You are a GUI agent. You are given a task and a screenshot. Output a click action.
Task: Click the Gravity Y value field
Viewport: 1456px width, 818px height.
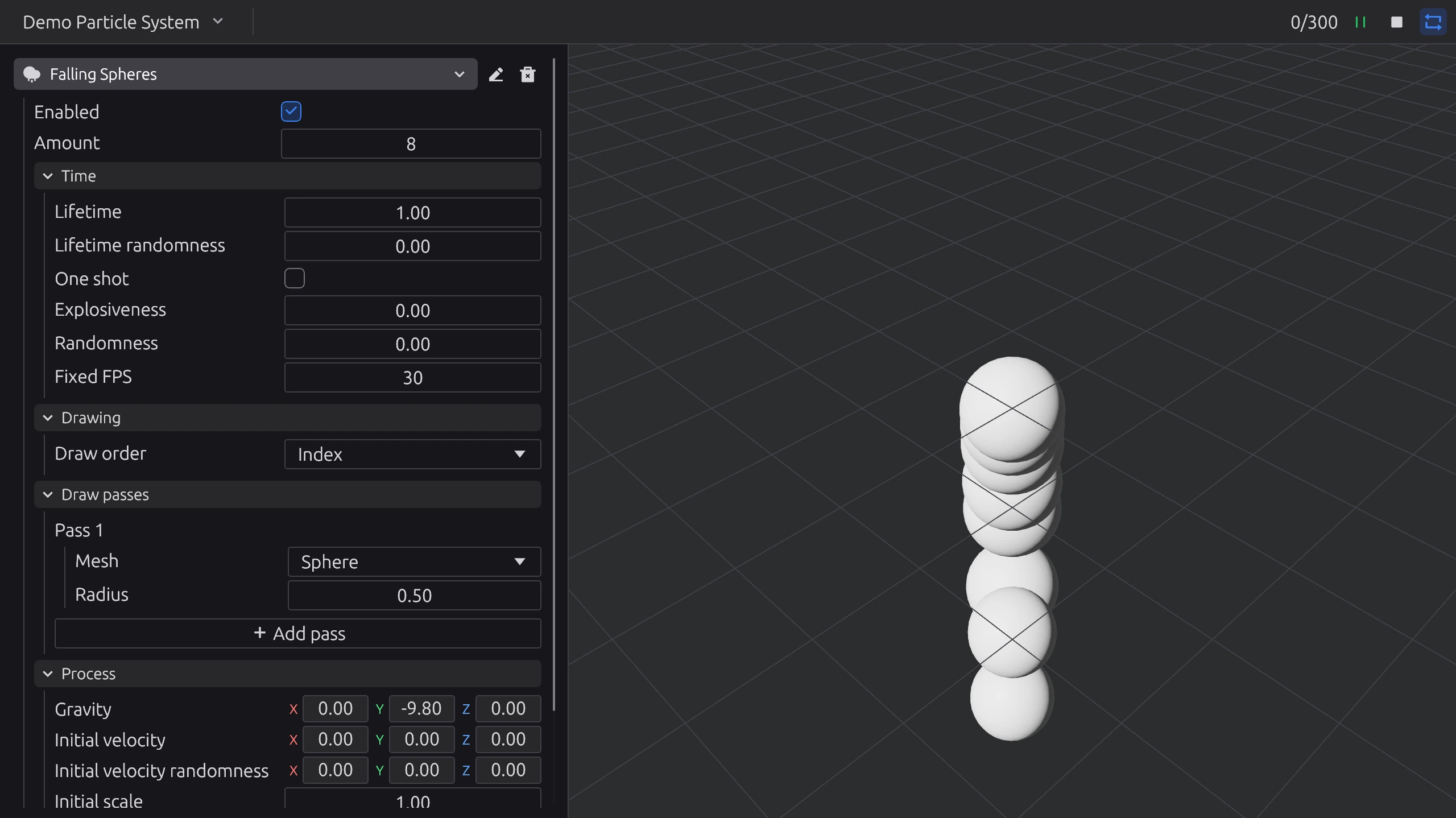(421, 708)
